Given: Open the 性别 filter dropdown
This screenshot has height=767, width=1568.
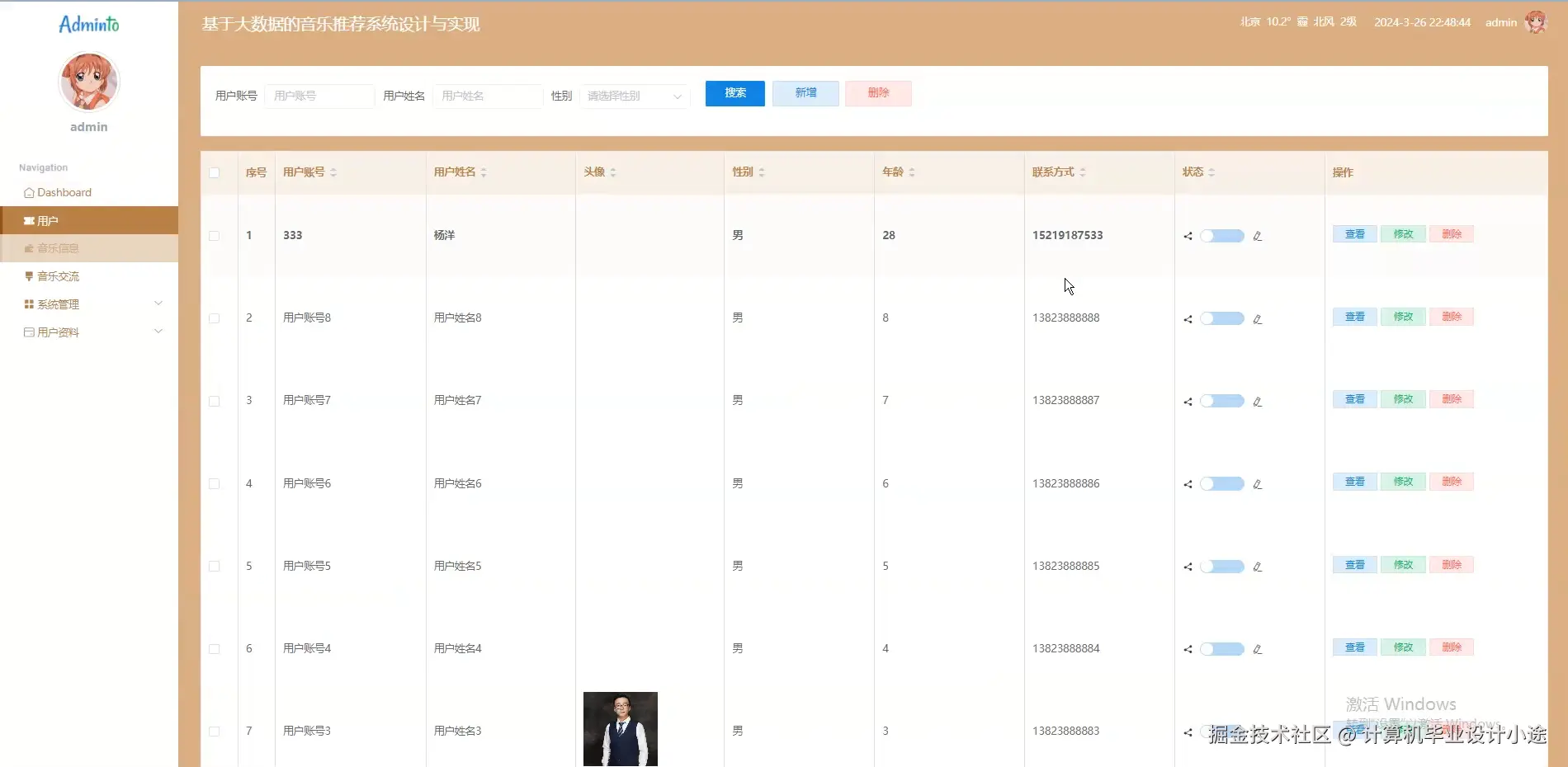Looking at the screenshot, I should pos(635,96).
